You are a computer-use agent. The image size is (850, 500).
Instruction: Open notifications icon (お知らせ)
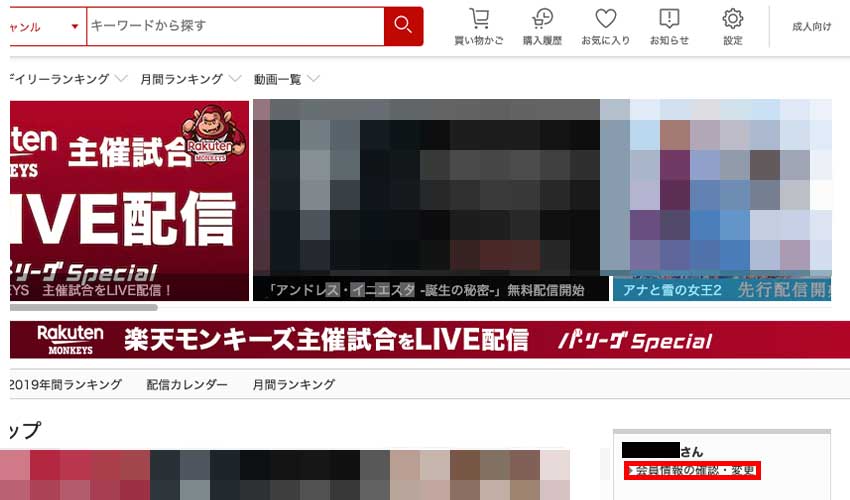pyautogui.click(x=669, y=27)
